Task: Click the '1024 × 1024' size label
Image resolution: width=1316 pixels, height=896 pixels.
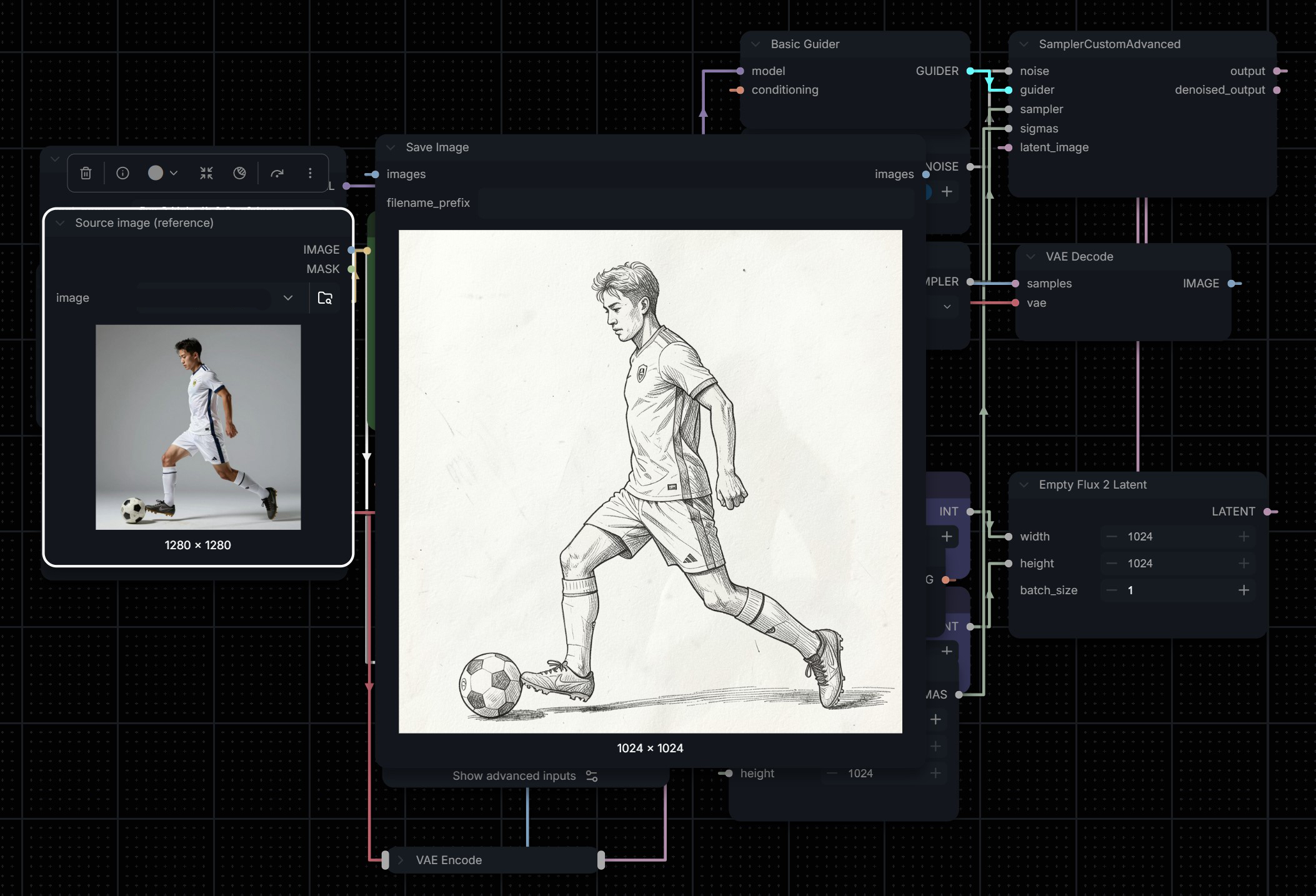Action: point(650,749)
